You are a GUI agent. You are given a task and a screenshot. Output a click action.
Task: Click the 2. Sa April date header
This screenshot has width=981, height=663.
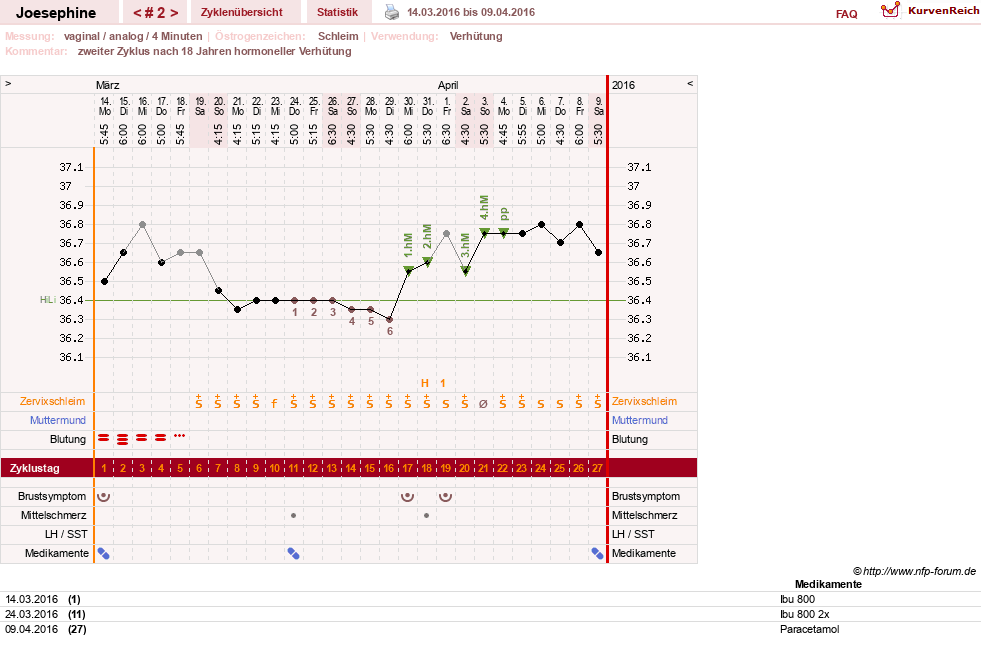point(465,106)
